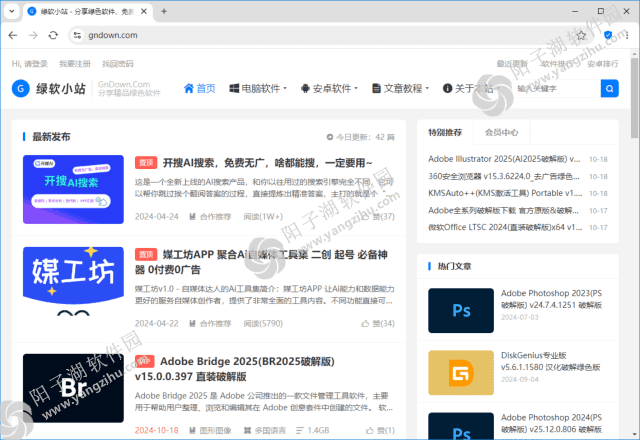Image resolution: width=640 pixels, height=440 pixels.
Task: Open the browser three-dot menu
Action: 627,36
